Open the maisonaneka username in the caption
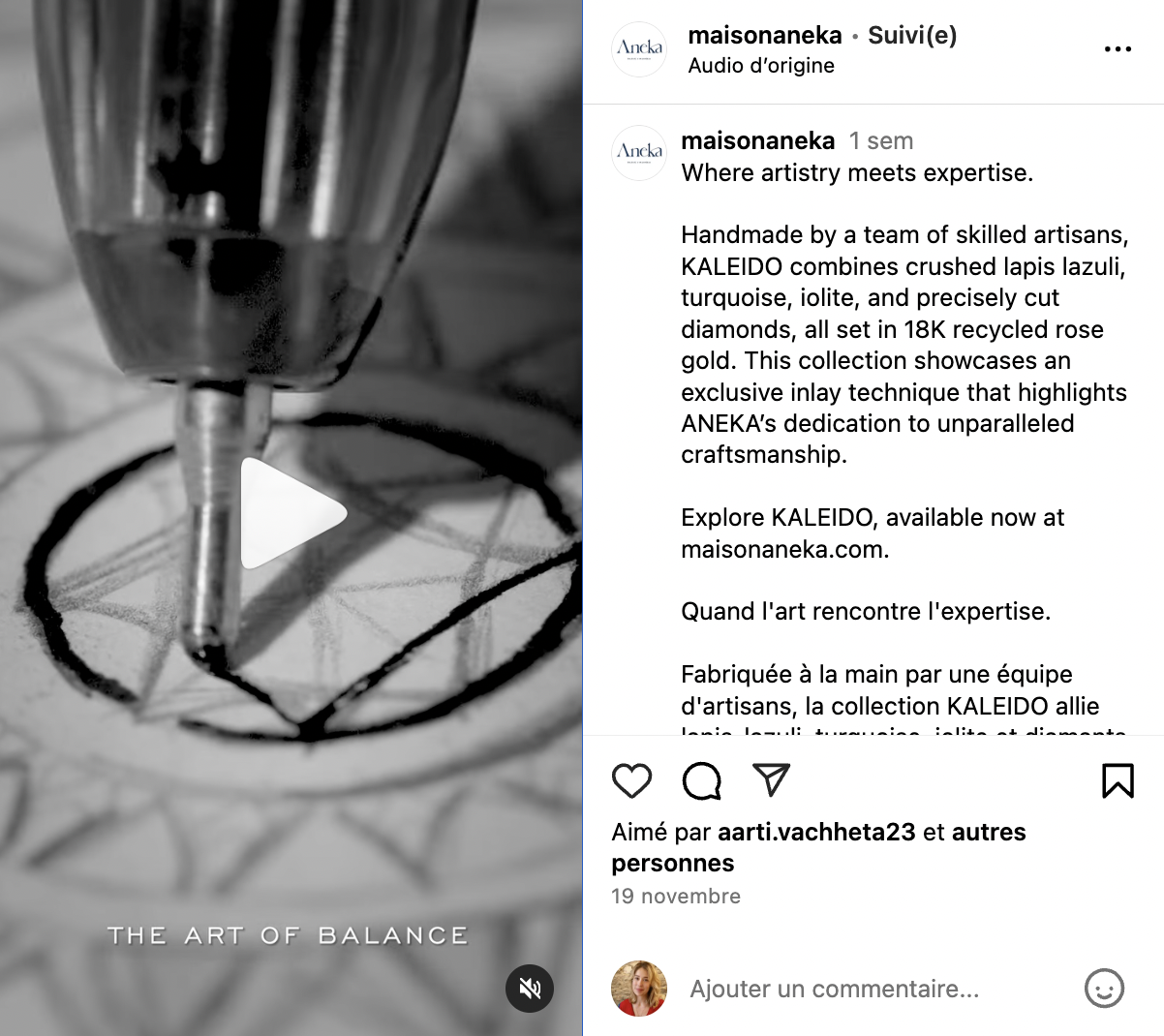This screenshot has height=1036, width=1164. pyautogui.click(x=758, y=141)
